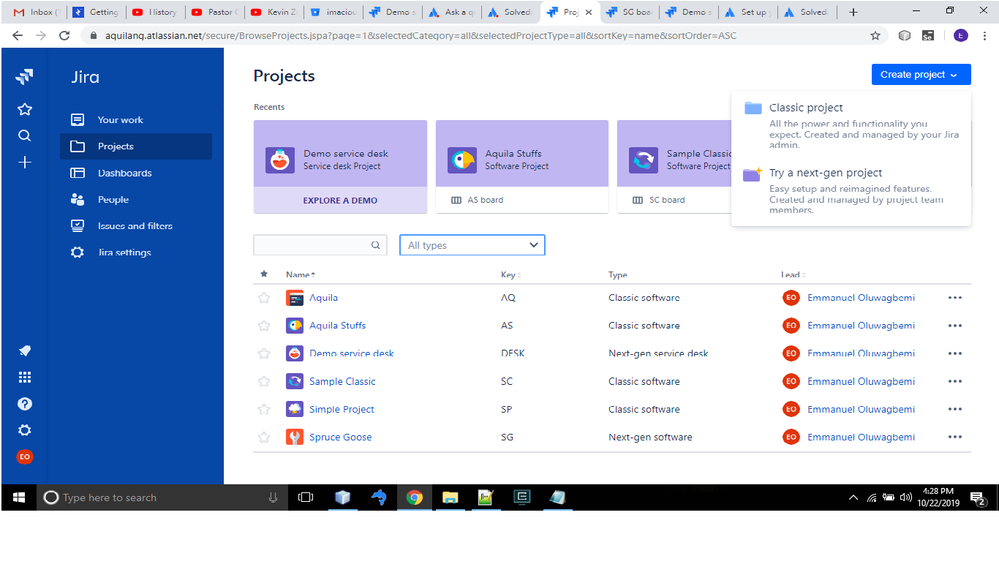999x562 pixels.
Task: Click the next-gen project folder icon
Action: (x=752, y=174)
